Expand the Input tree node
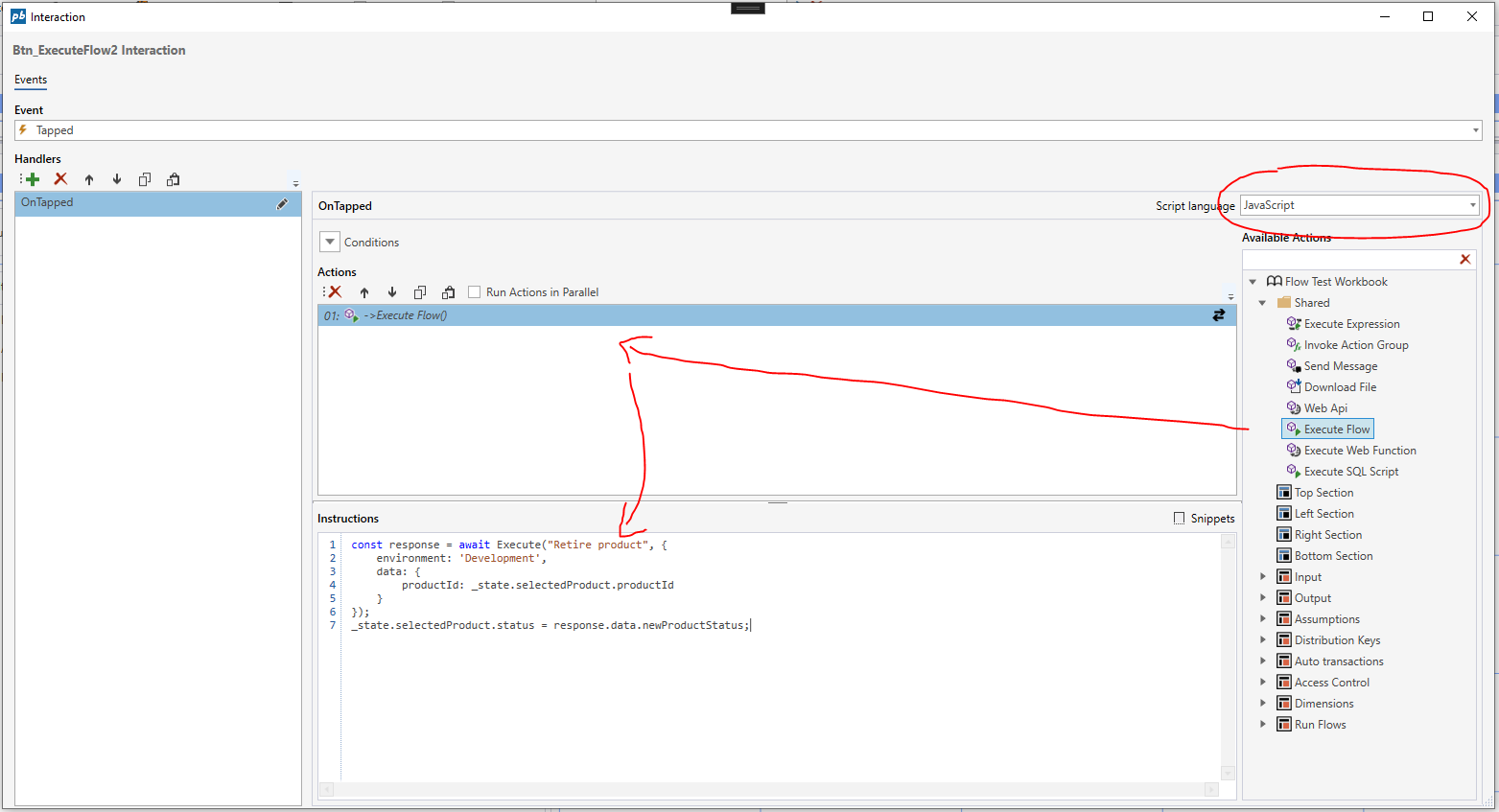The image size is (1499, 812). point(1263,577)
